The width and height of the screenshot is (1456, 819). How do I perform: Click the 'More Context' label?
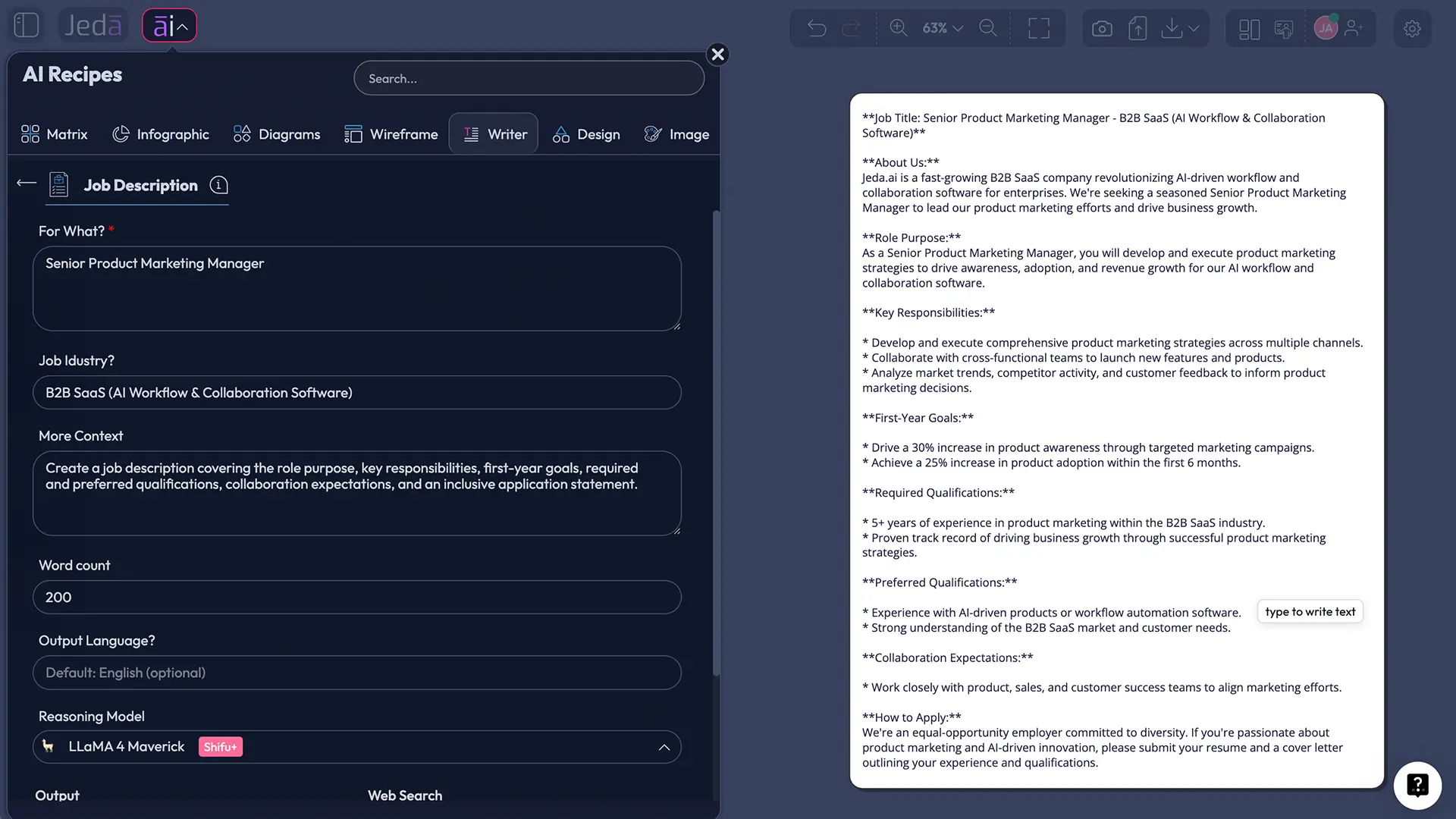point(80,436)
